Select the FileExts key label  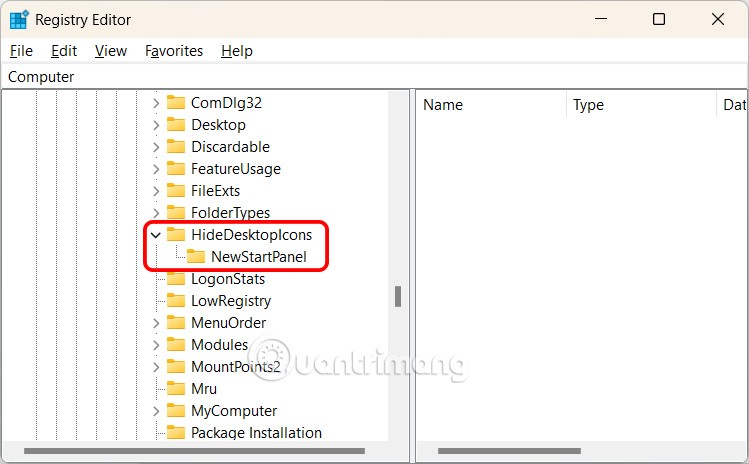(215, 191)
